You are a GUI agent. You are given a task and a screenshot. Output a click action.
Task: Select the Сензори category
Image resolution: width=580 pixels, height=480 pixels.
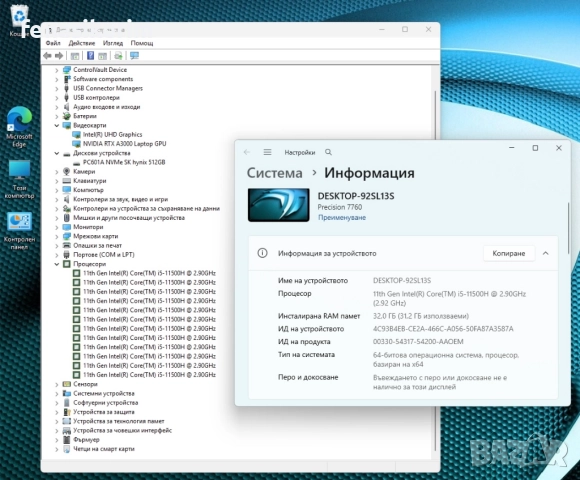85,384
